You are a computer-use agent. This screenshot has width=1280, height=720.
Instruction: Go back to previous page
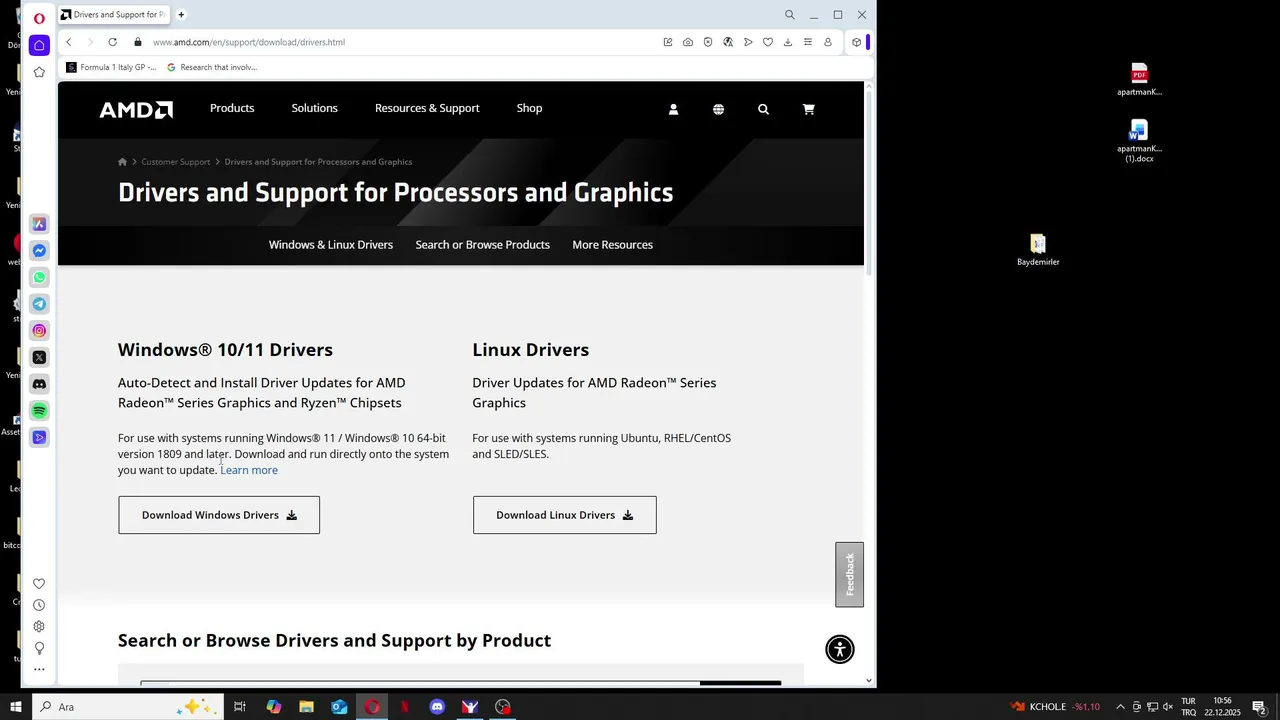tap(69, 42)
